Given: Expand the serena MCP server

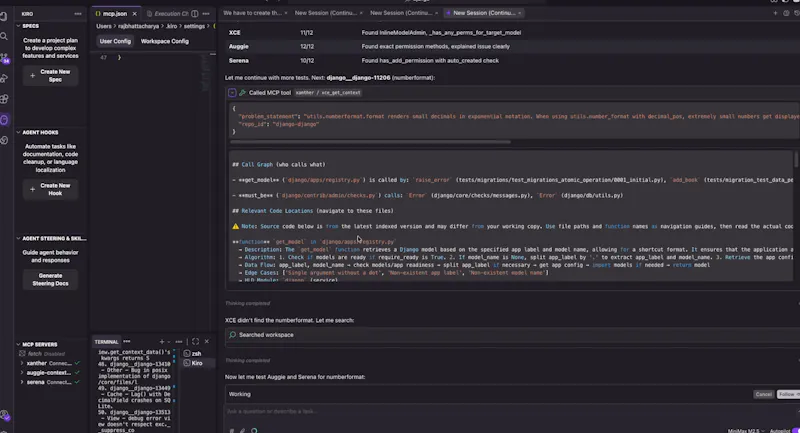Looking at the screenshot, I should coord(22,382).
